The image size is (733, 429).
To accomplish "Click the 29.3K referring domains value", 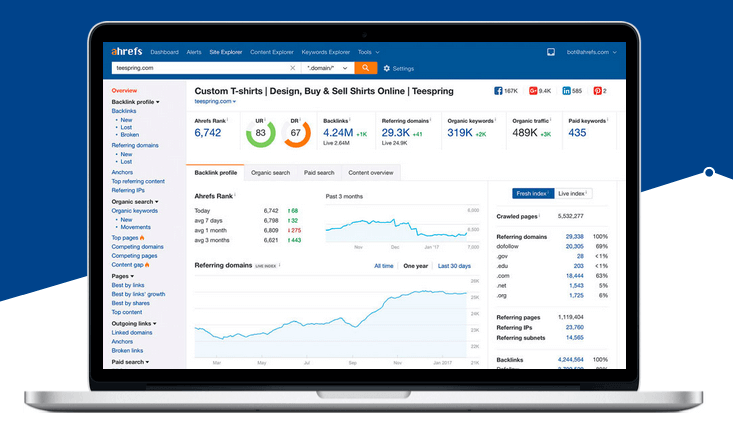I will [395, 133].
